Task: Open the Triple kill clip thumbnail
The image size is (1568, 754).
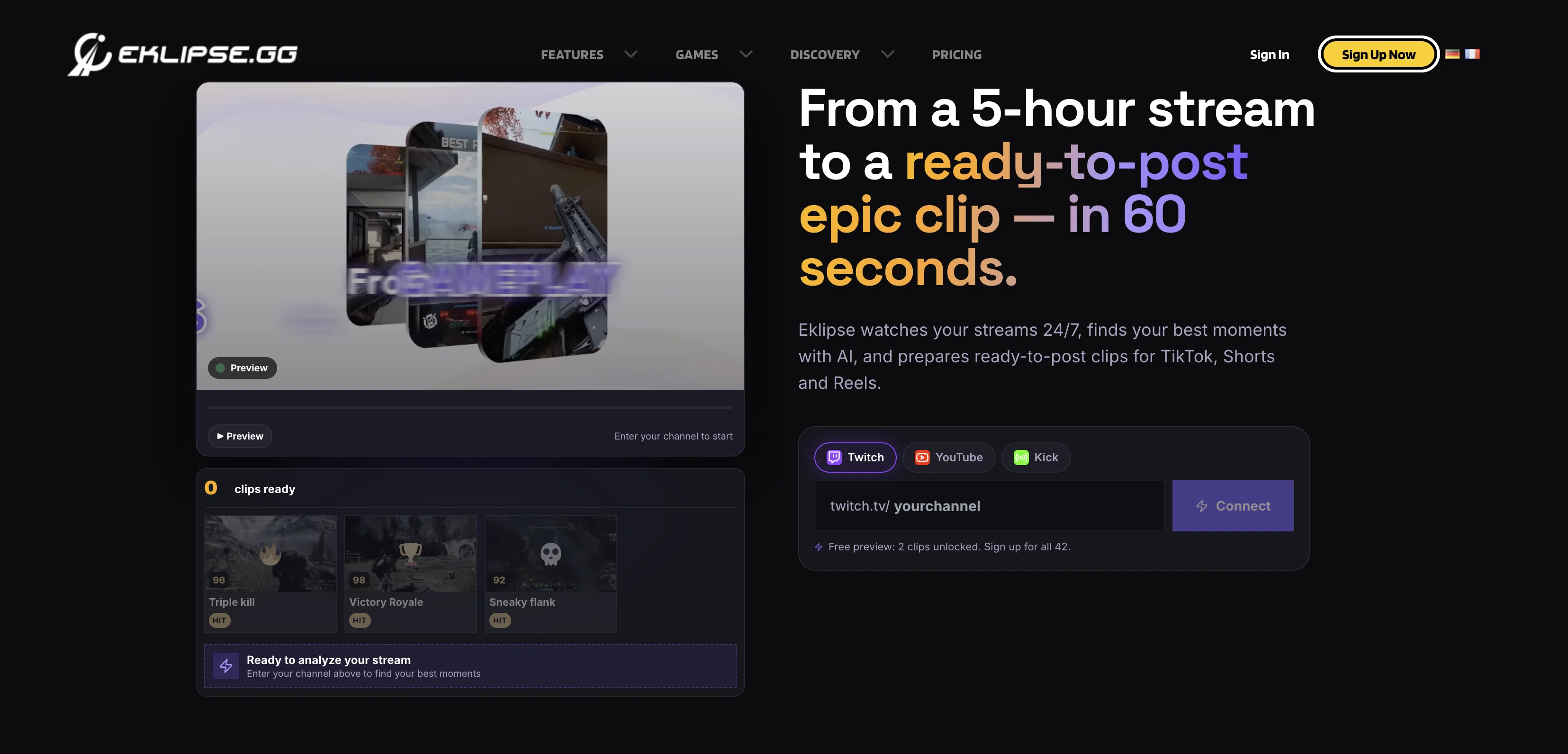Action: (x=270, y=554)
